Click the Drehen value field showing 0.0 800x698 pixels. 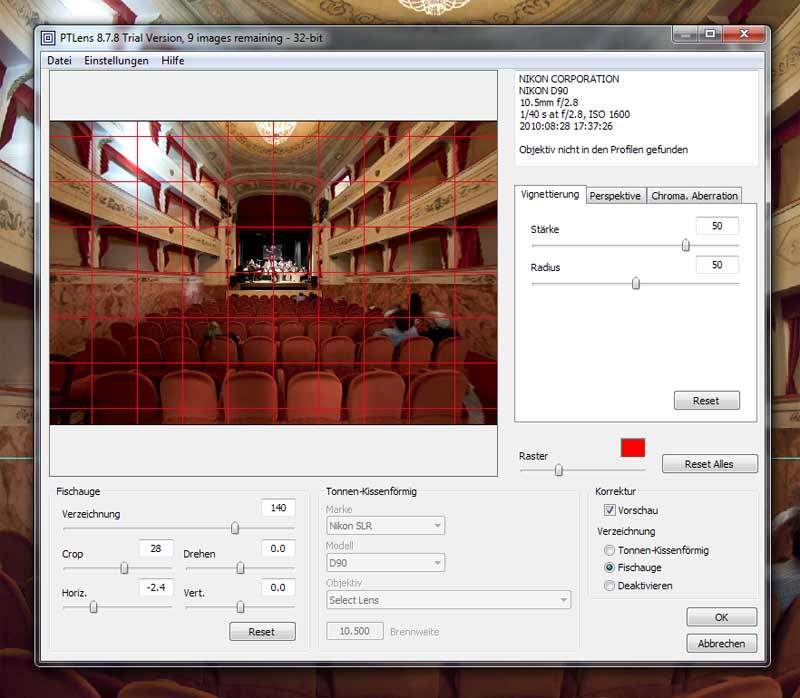pos(278,549)
